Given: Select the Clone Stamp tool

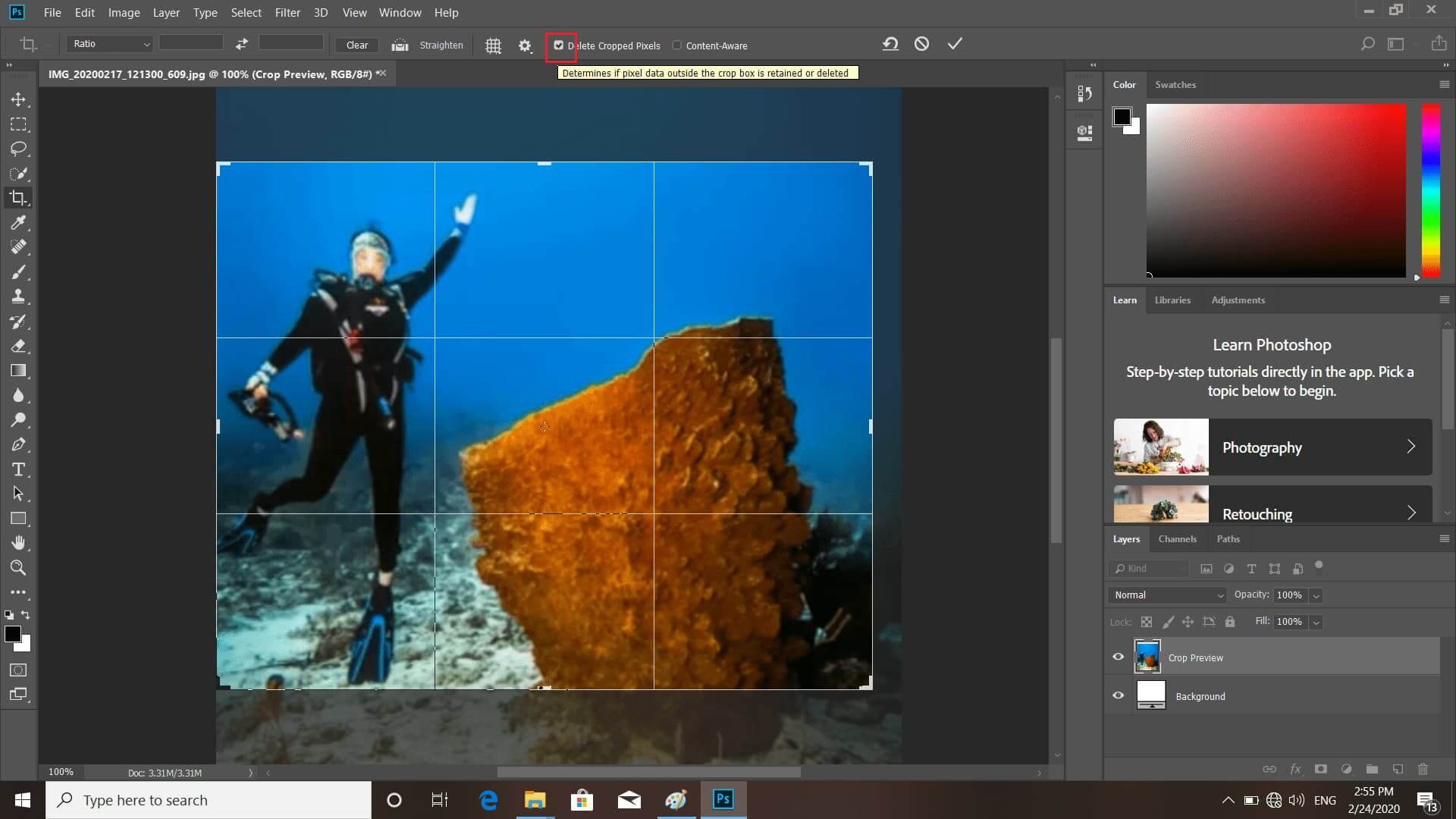Looking at the screenshot, I should click(x=18, y=297).
